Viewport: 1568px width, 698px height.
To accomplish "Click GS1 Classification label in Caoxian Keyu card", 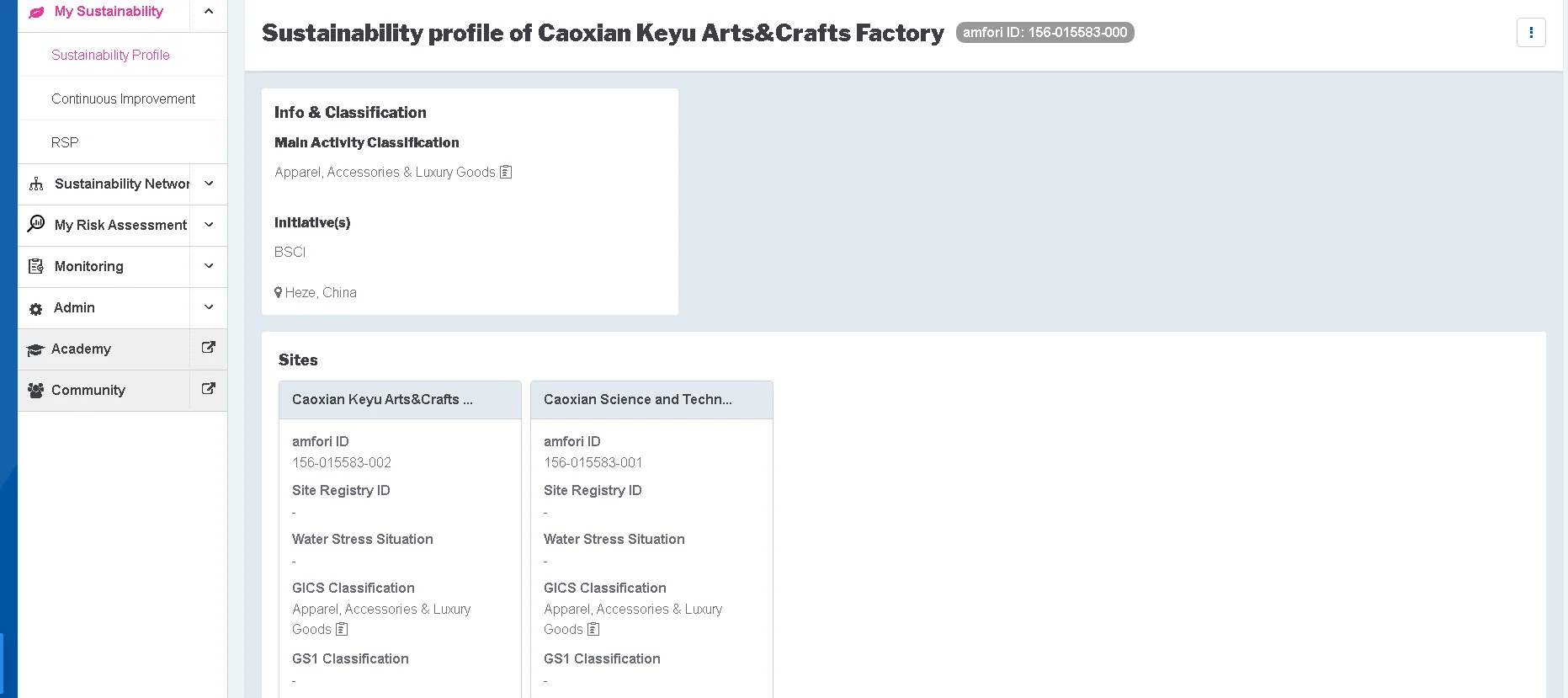I will pos(350,658).
